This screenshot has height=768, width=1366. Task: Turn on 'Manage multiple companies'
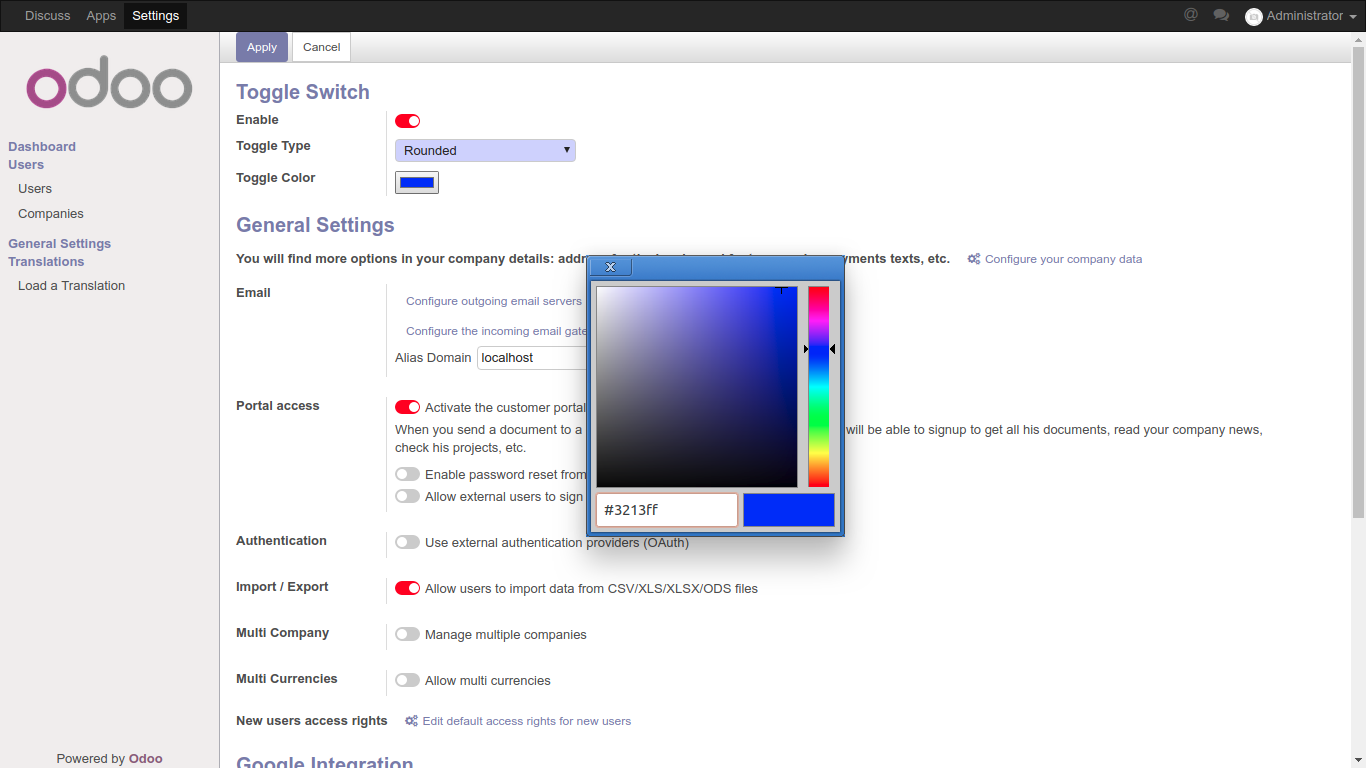[407, 634]
